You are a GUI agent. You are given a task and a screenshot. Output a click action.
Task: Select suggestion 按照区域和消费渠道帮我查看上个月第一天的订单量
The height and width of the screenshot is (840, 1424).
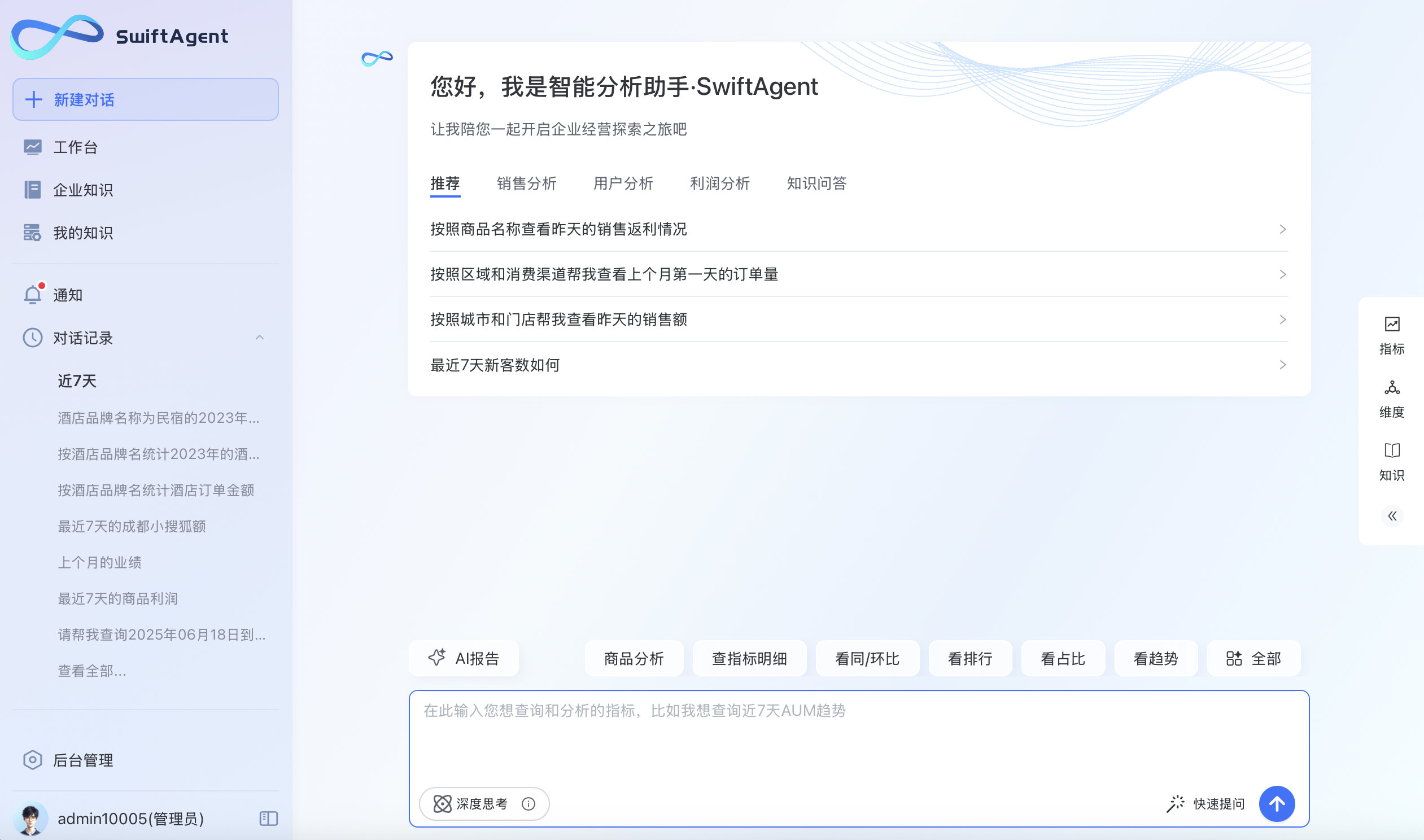point(859,274)
